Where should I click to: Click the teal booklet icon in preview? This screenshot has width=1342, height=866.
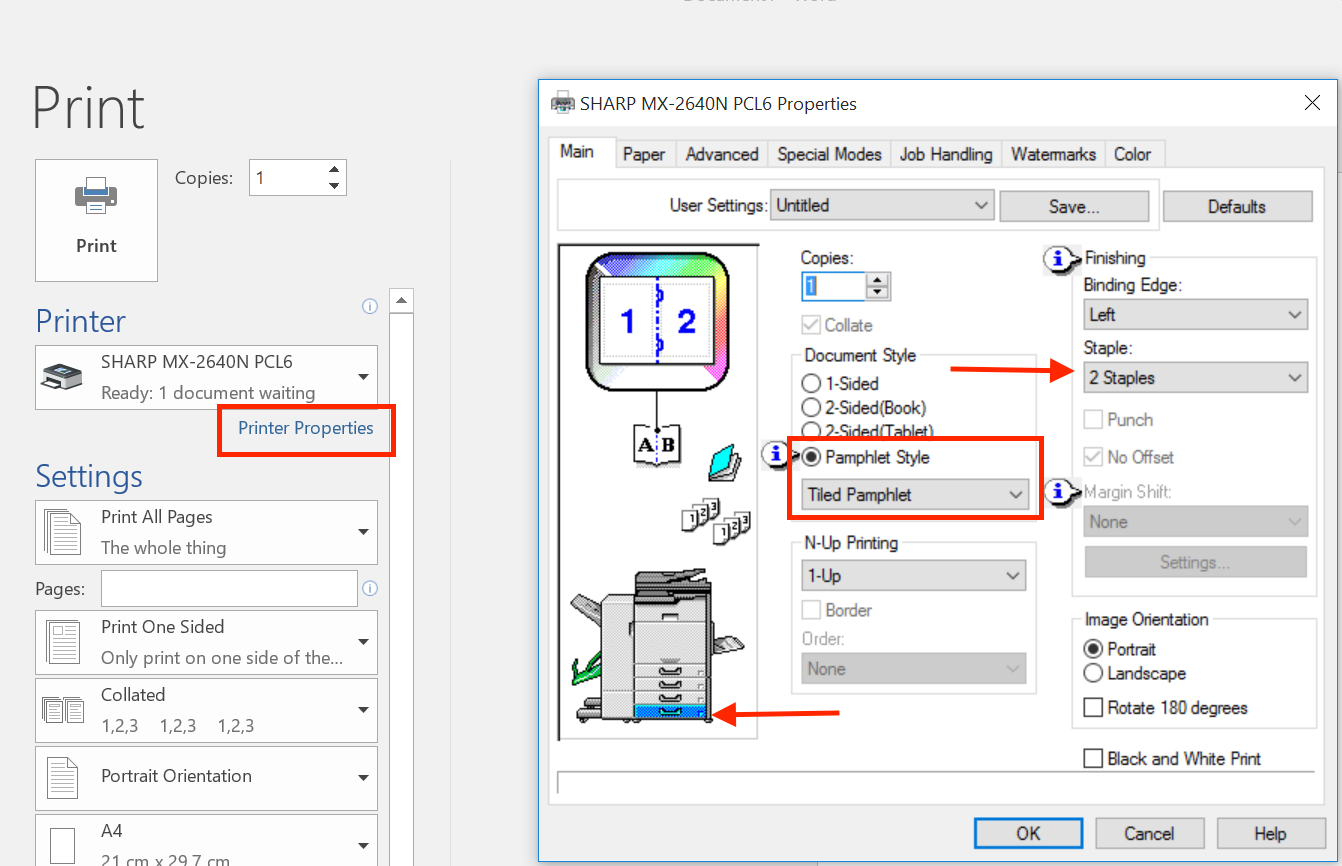click(x=723, y=463)
